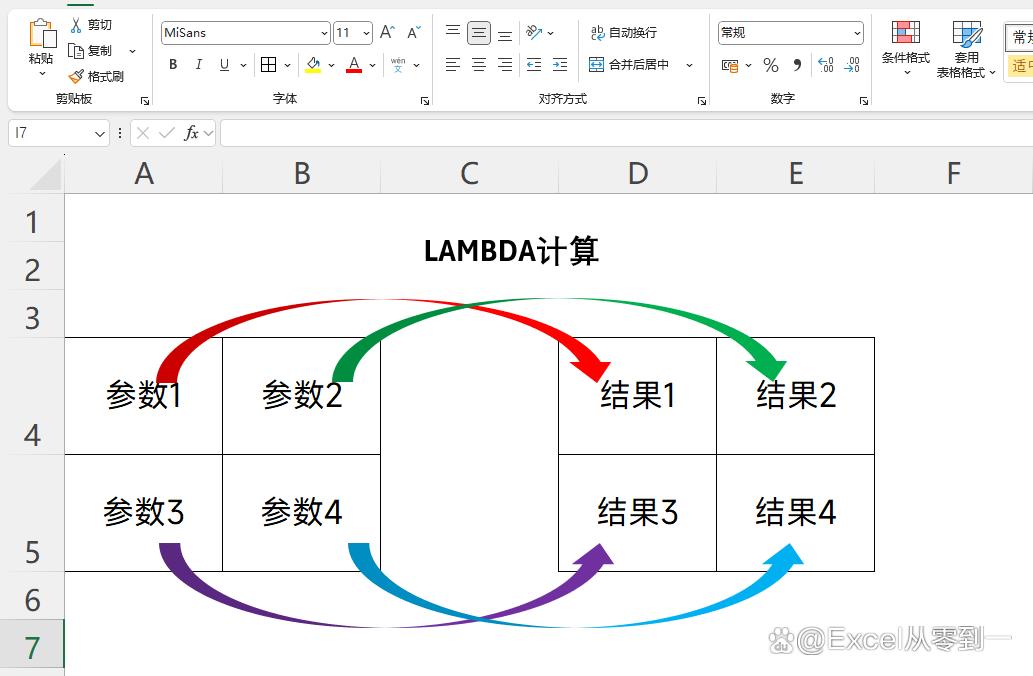Select row 4 header
The width and height of the screenshot is (1033, 676).
pos(32,396)
